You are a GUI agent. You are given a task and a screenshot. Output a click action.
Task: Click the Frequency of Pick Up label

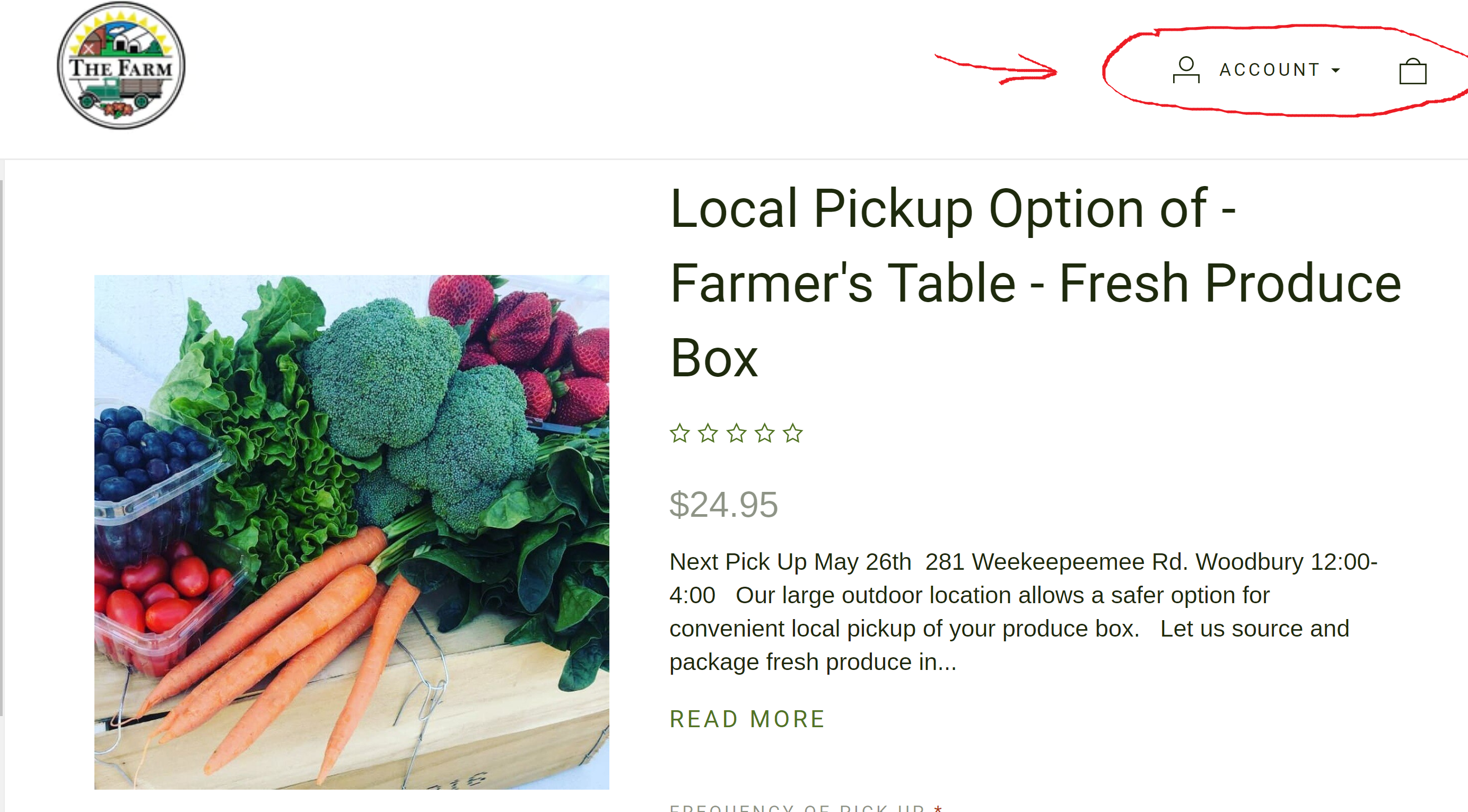click(x=797, y=807)
